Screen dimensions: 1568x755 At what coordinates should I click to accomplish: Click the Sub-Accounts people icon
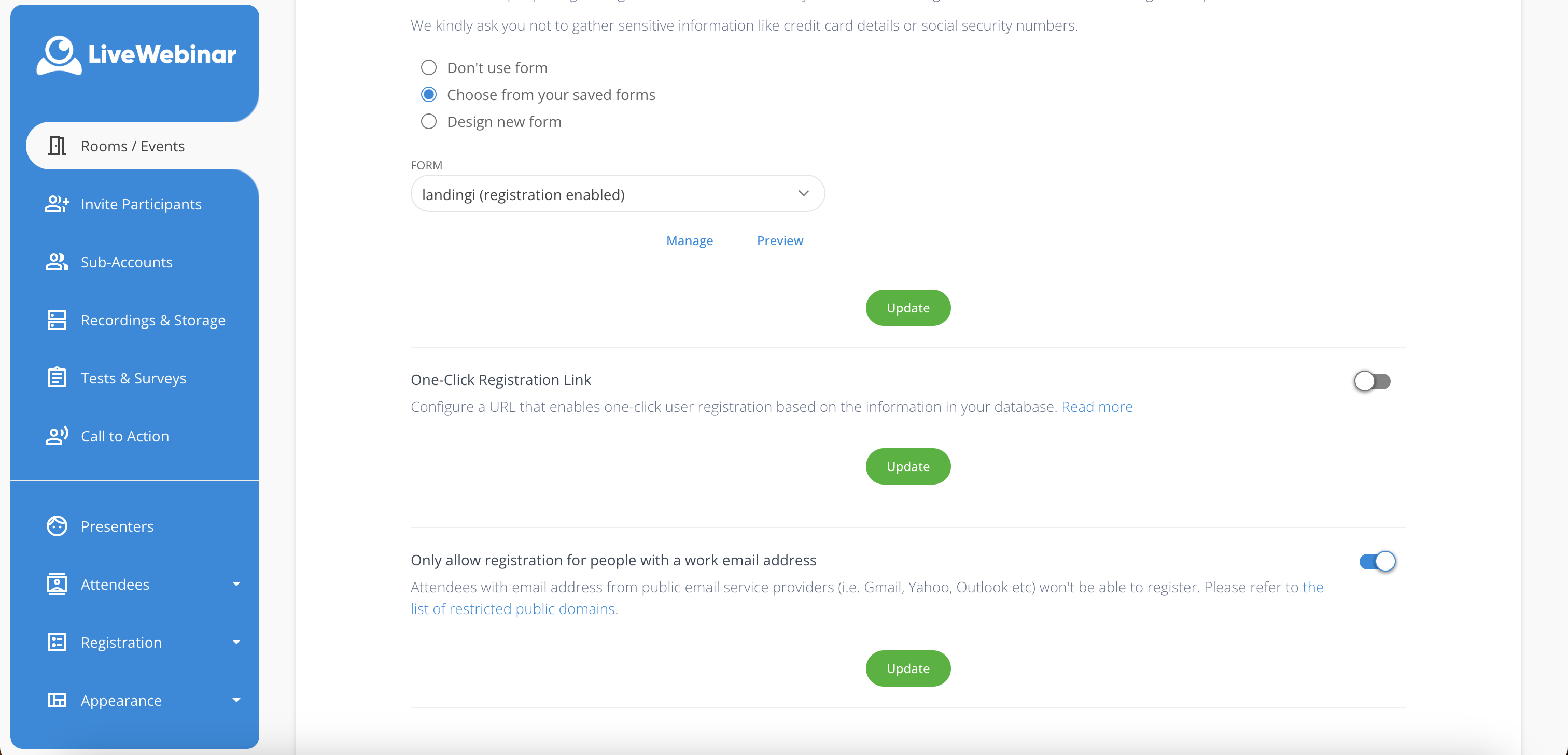[x=57, y=262]
